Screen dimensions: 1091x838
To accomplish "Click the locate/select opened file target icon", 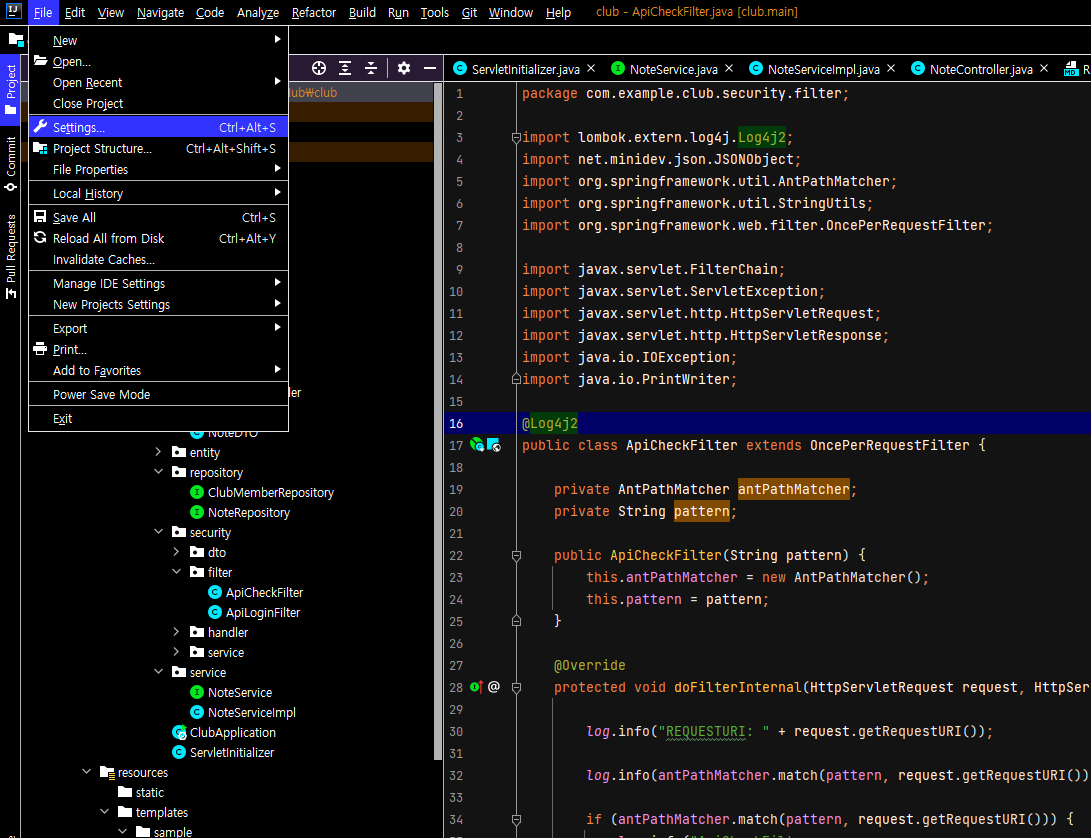I will (319, 68).
